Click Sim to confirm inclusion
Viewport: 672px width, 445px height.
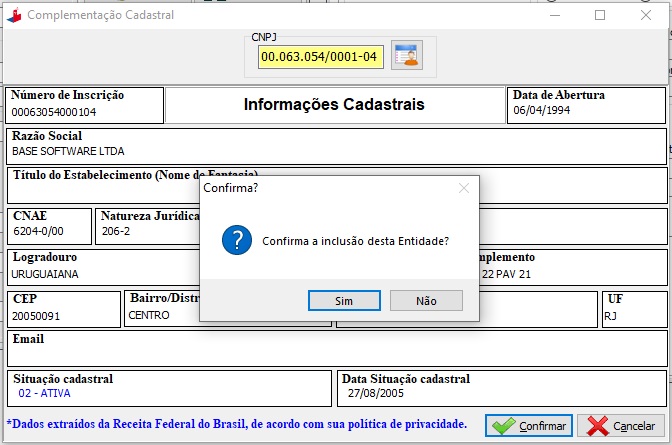[x=344, y=301]
